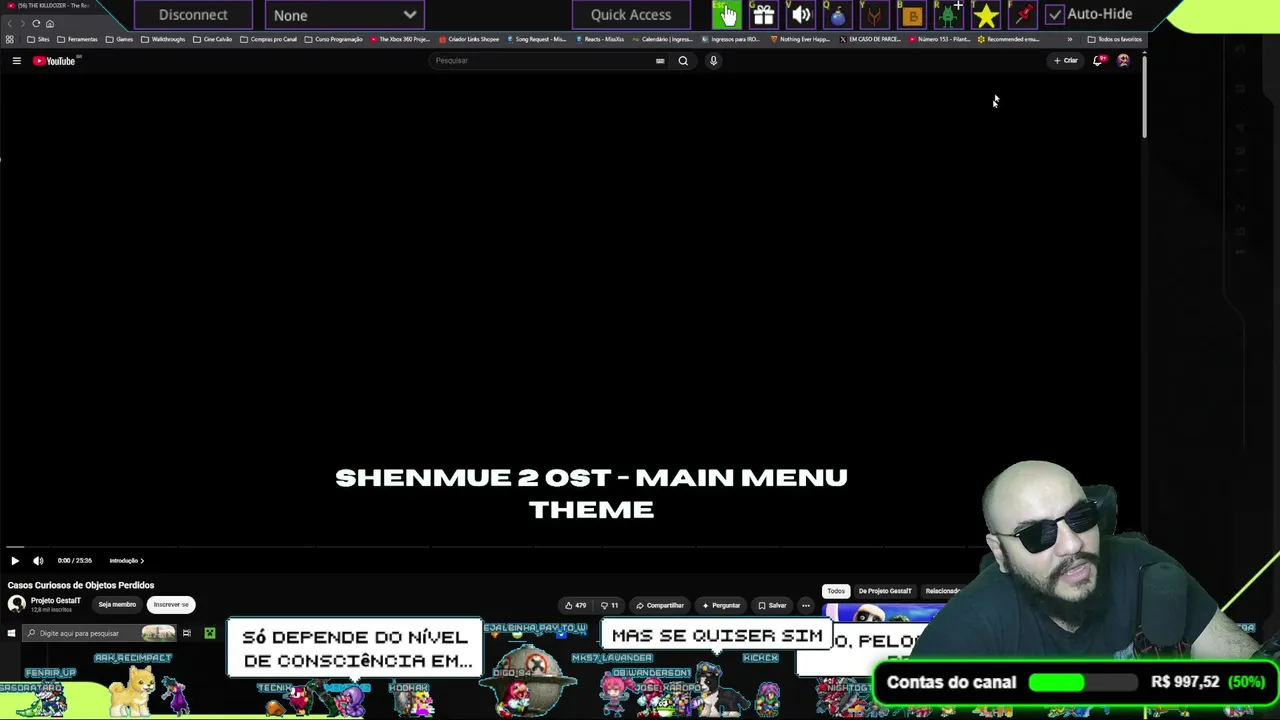
Task: Click the Inscrever-se subscribe button
Action: [171, 604]
